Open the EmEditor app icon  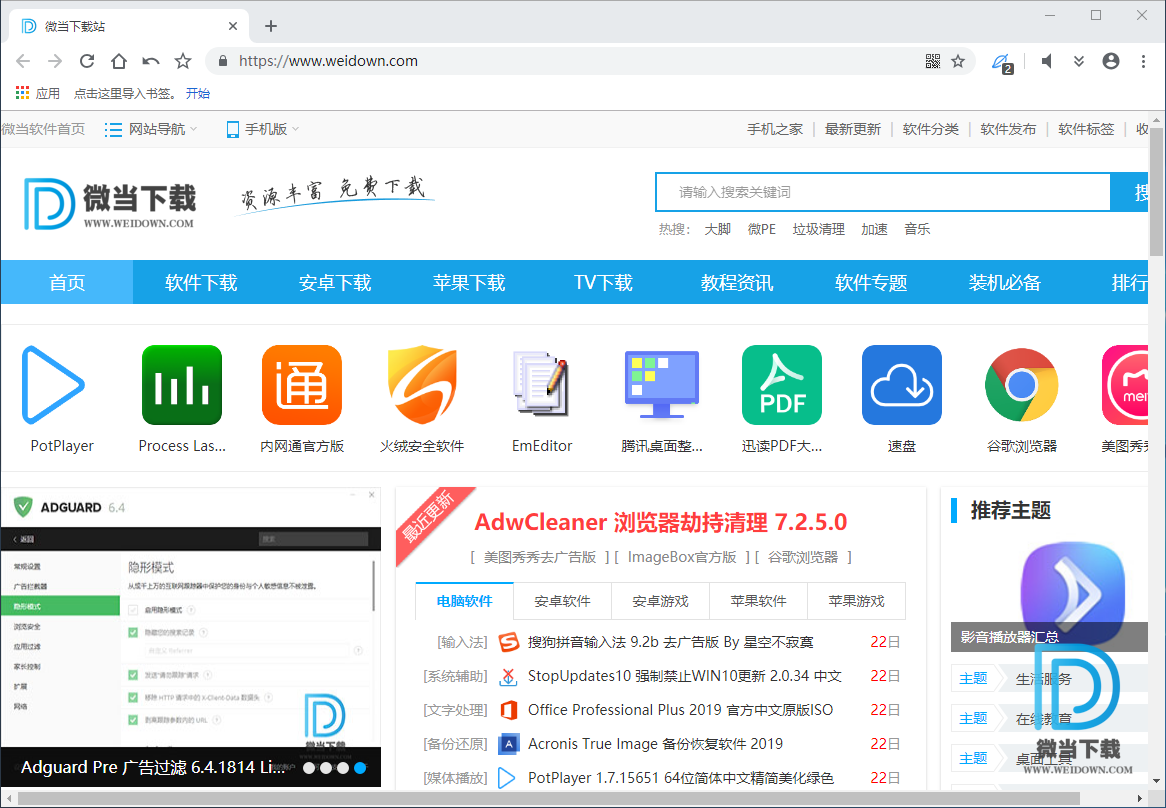point(542,384)
